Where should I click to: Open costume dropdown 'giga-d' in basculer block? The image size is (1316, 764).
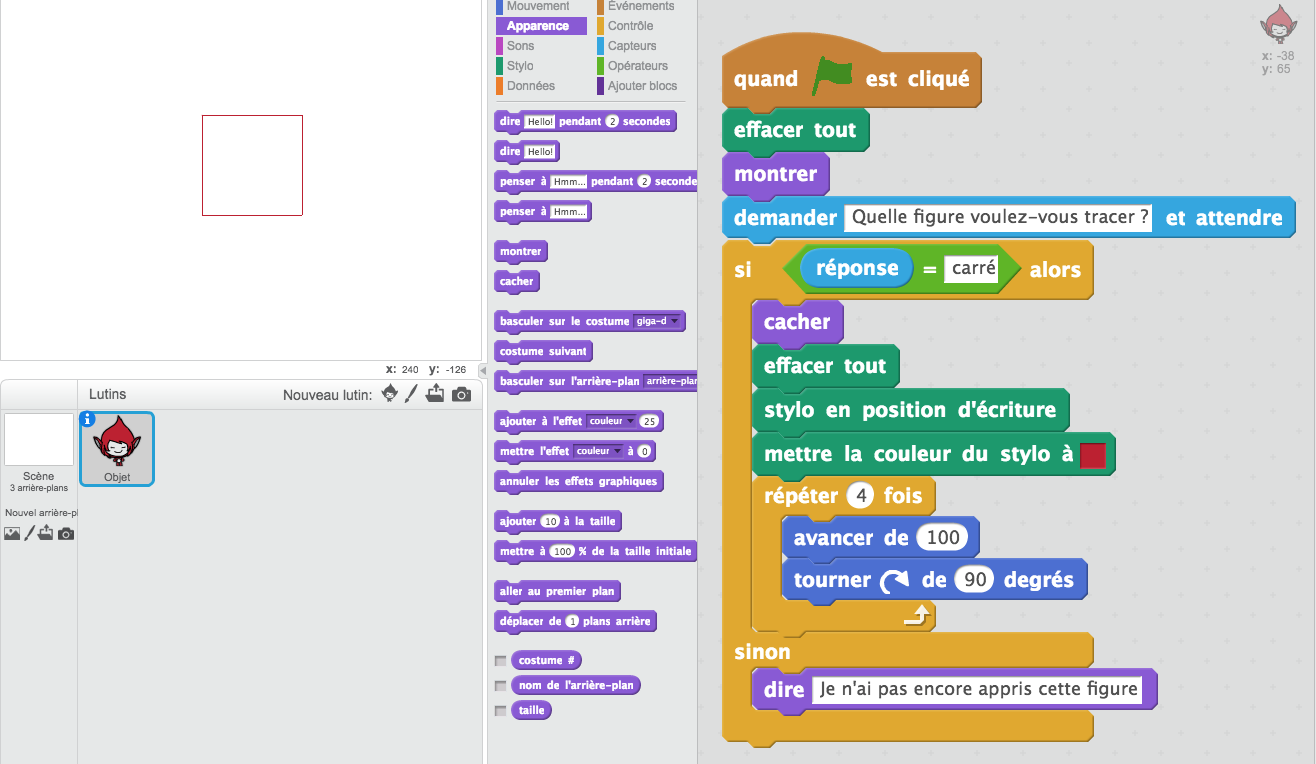pos(657,321)
